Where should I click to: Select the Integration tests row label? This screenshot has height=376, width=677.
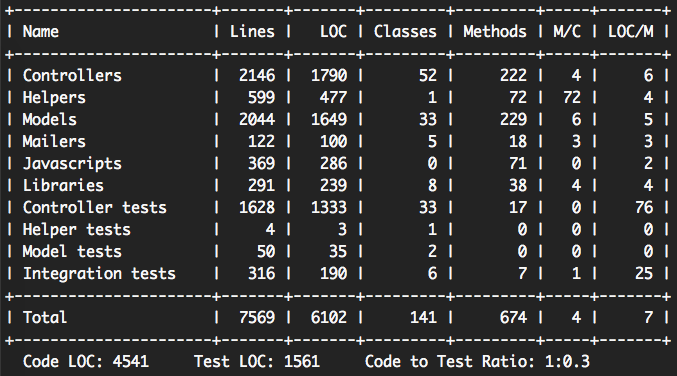99,274
